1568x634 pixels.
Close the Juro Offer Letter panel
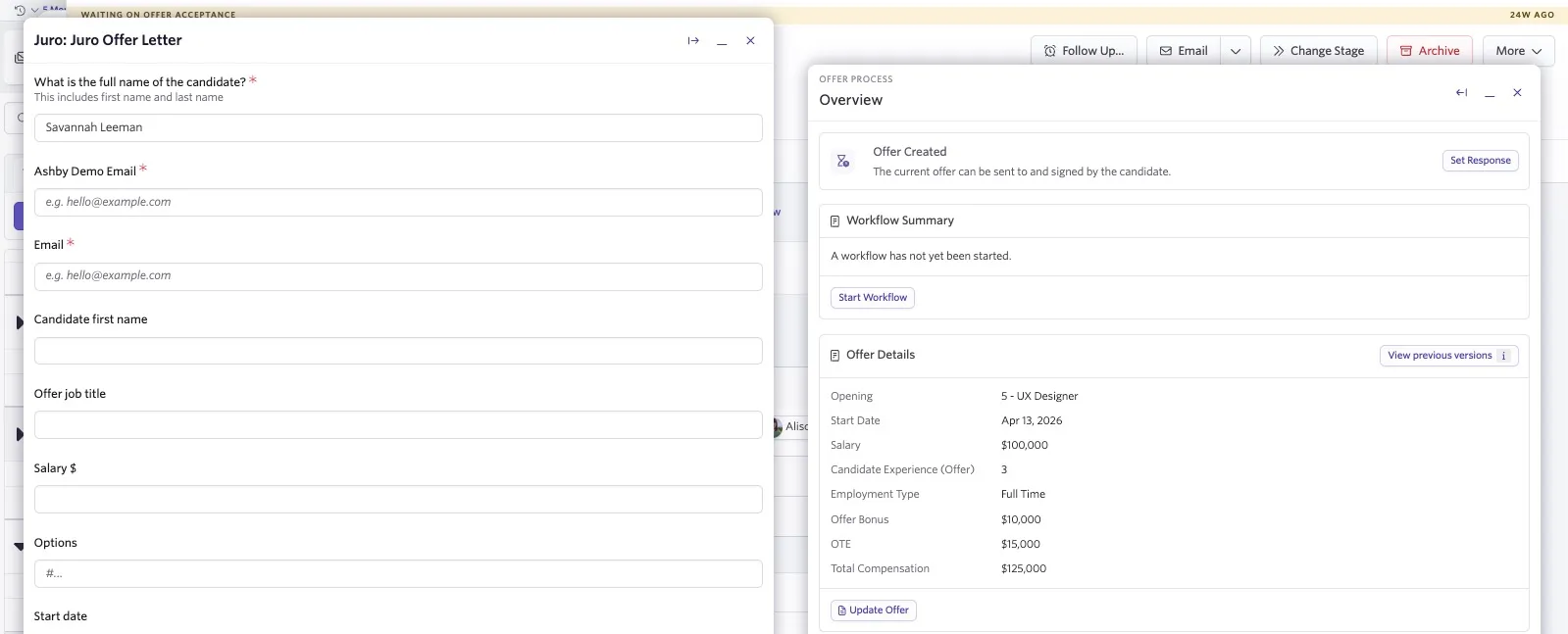point(750,41)
